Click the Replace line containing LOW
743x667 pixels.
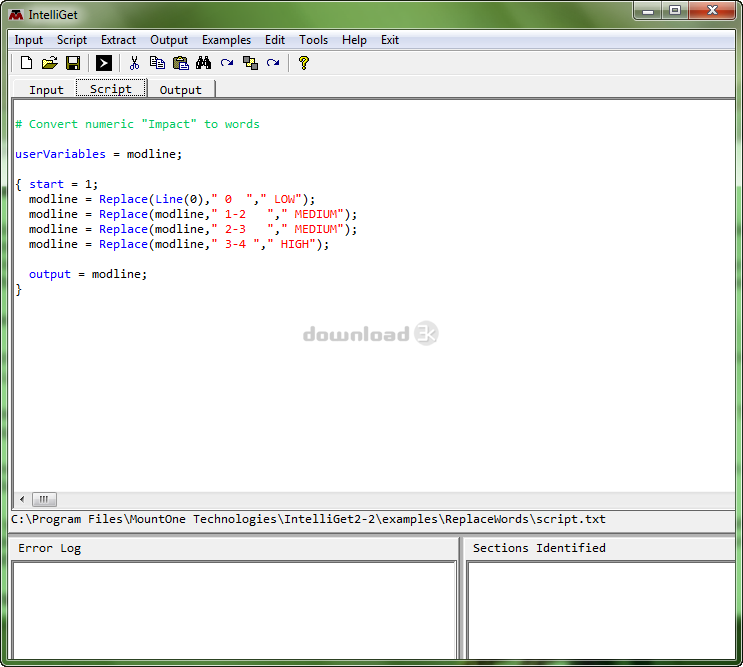coord(172,199)
